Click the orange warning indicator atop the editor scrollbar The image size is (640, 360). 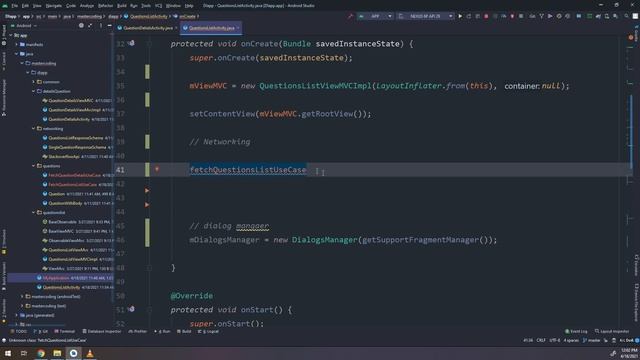pyautogui.click(x=631, y=37)
